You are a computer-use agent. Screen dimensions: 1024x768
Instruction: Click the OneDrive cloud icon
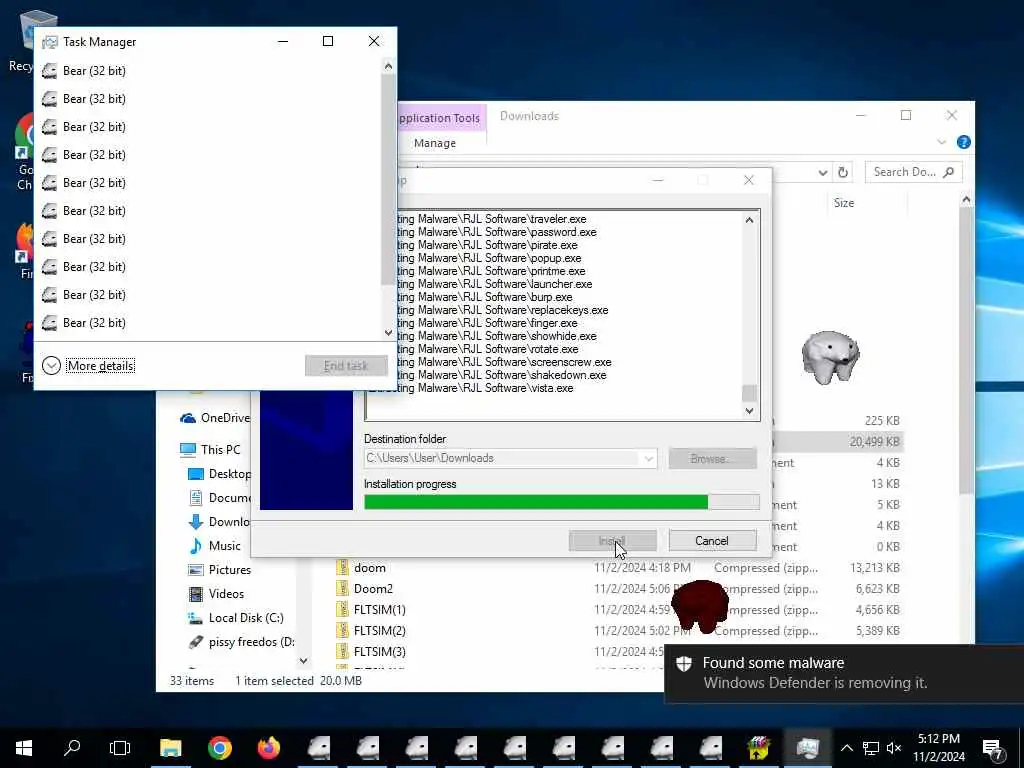click(188, 418)
